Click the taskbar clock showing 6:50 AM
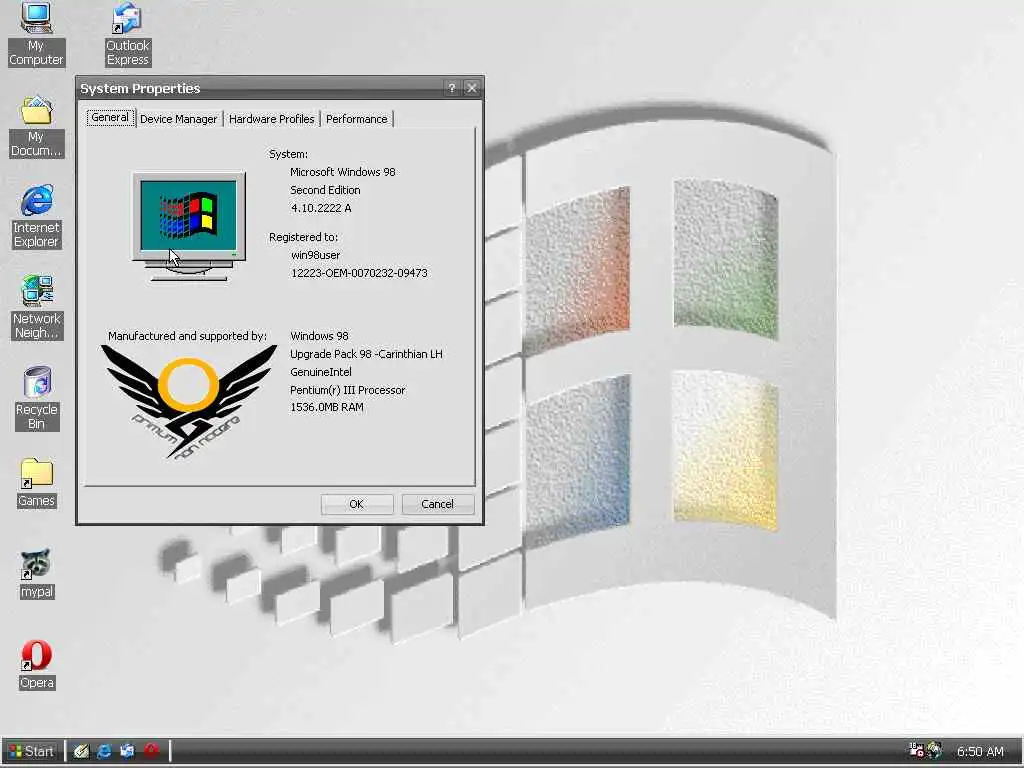Screen dimensions: 1024x768 coord(980,752)
